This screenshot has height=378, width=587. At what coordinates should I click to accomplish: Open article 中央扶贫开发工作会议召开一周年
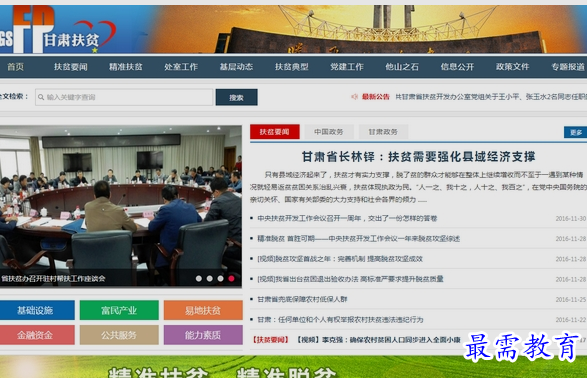347,219
